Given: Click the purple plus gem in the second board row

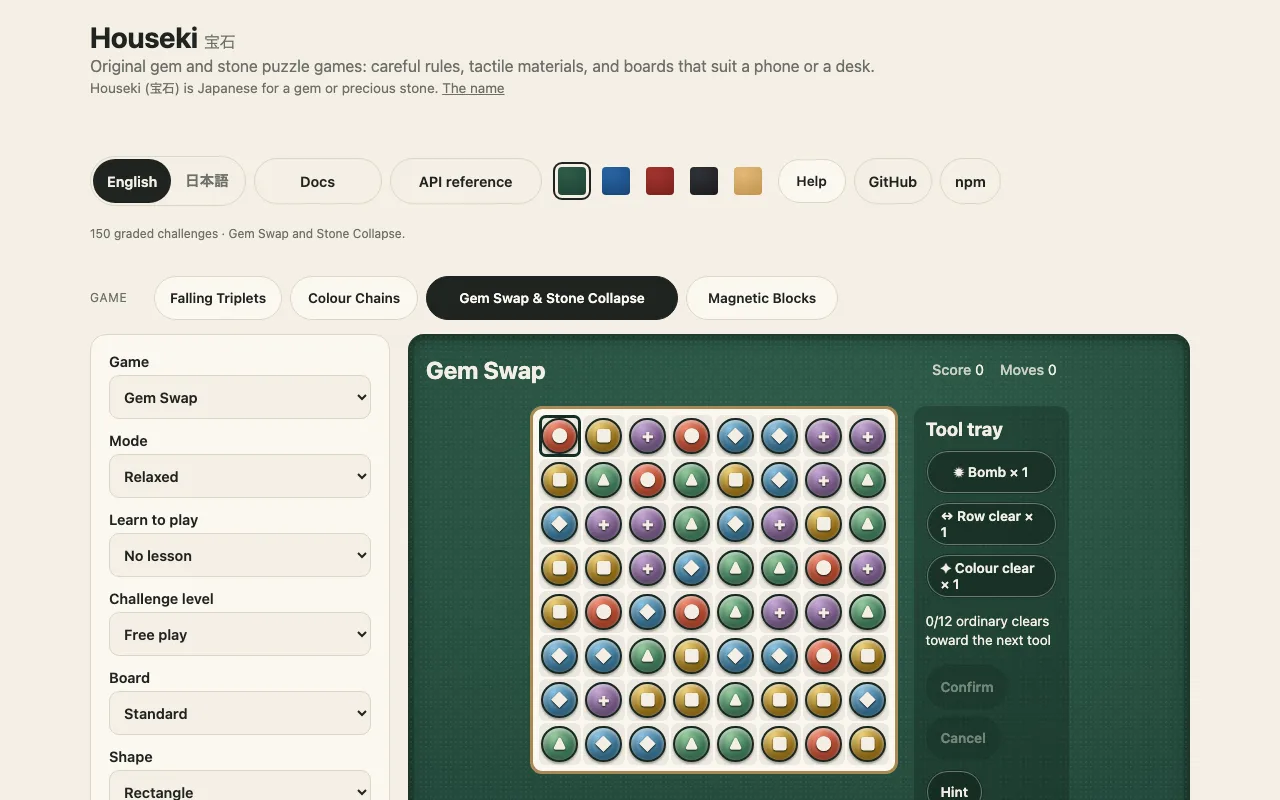Looking at the screenshot, I should [x=824, y=480].
